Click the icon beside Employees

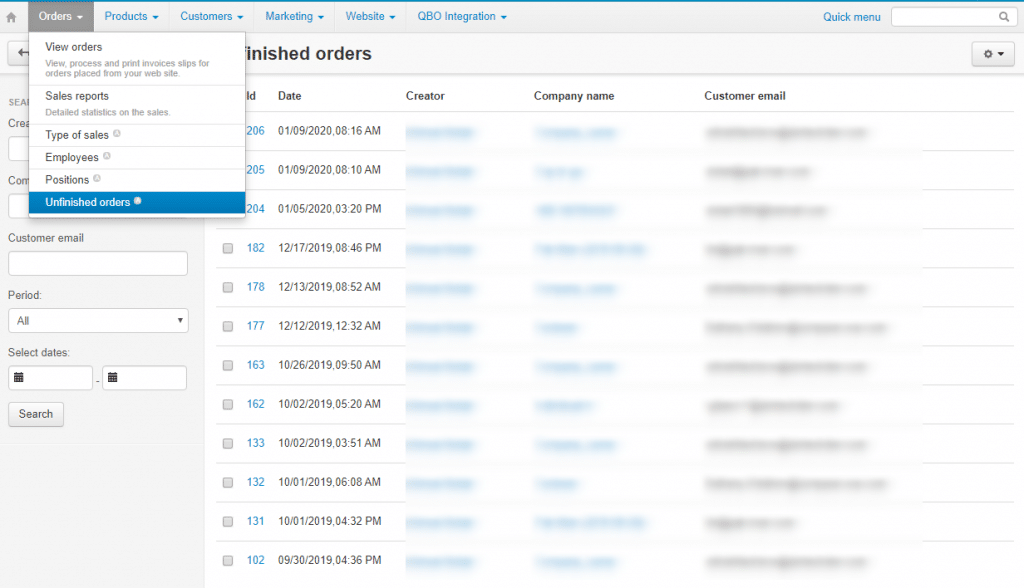tap(107, 157)
